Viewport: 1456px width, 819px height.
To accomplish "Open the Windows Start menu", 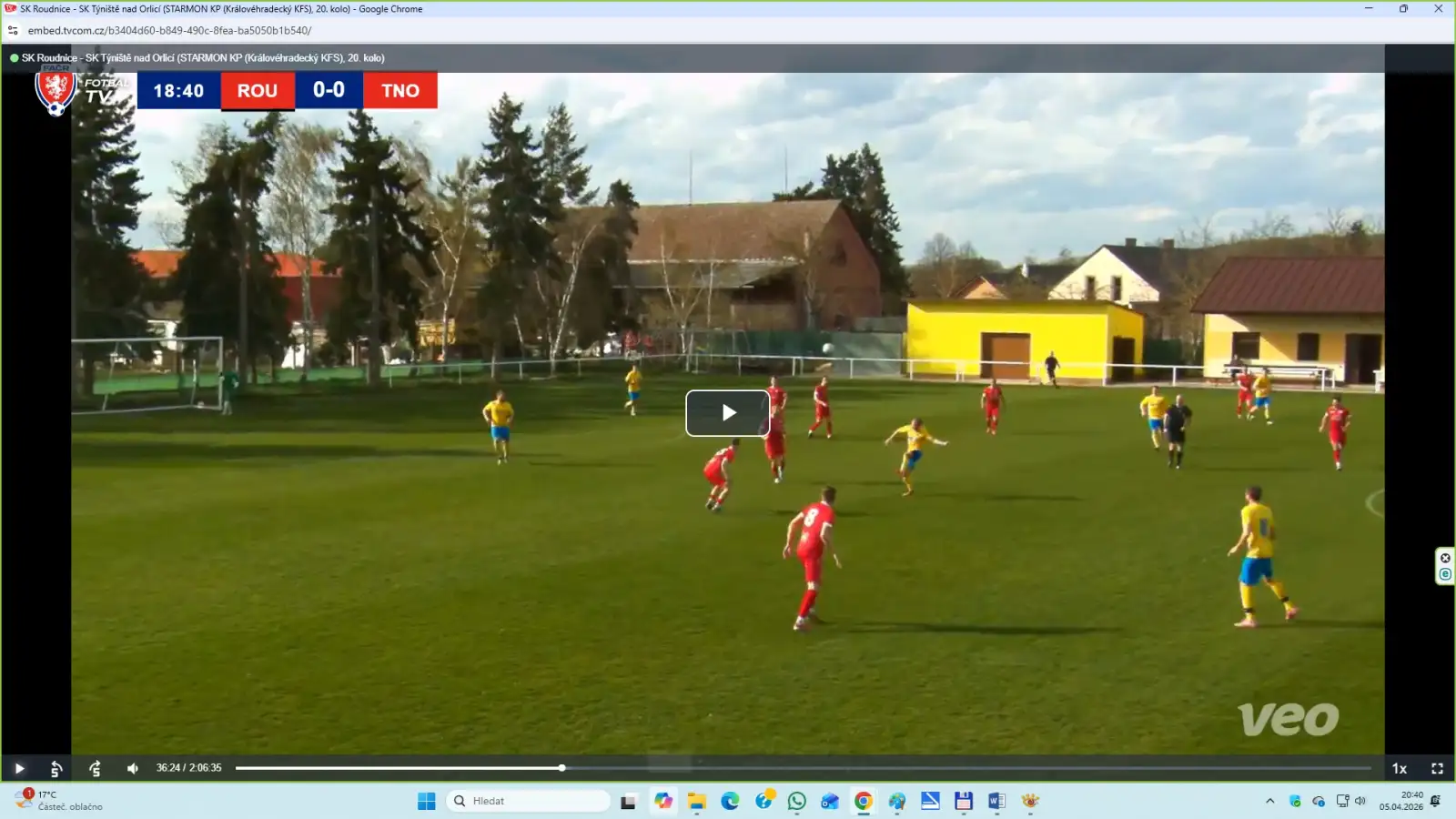I will tap(425, 801).
